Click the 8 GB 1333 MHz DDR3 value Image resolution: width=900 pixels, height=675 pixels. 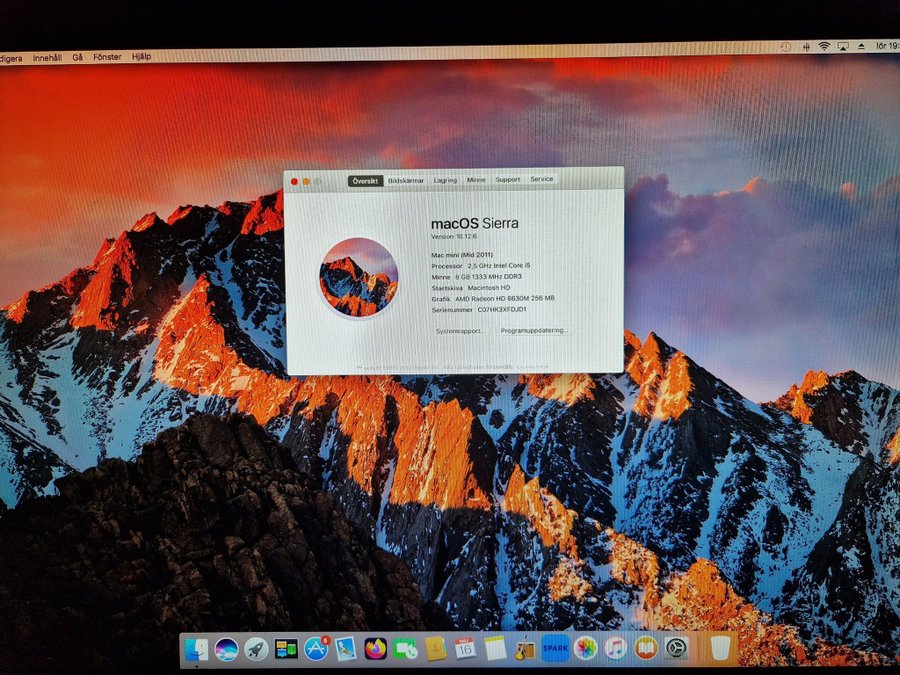pyautogui.click(x=488, y=277)
